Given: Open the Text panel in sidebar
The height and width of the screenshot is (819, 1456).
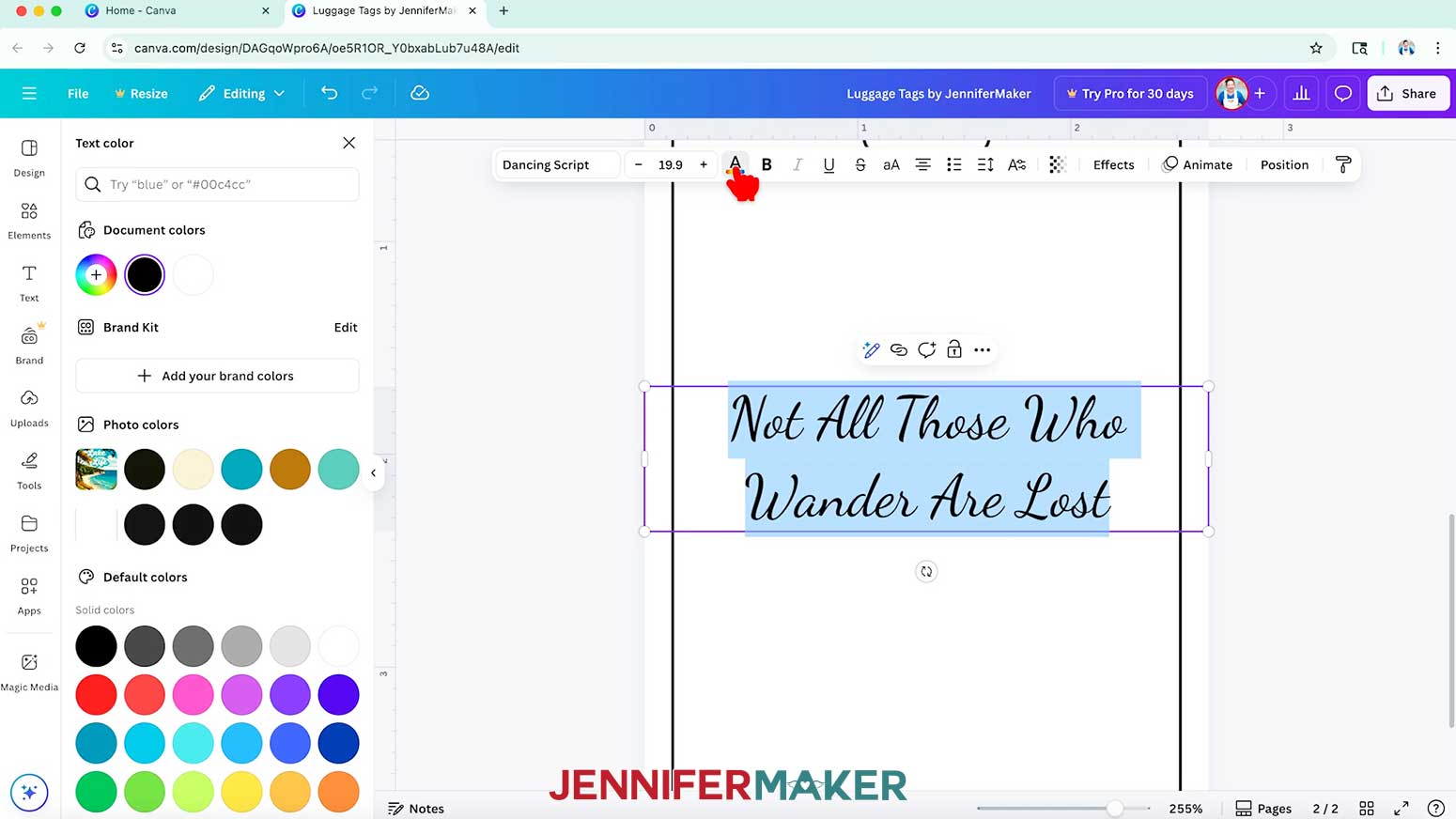Looking at the screenshot, I should point(29,283).
